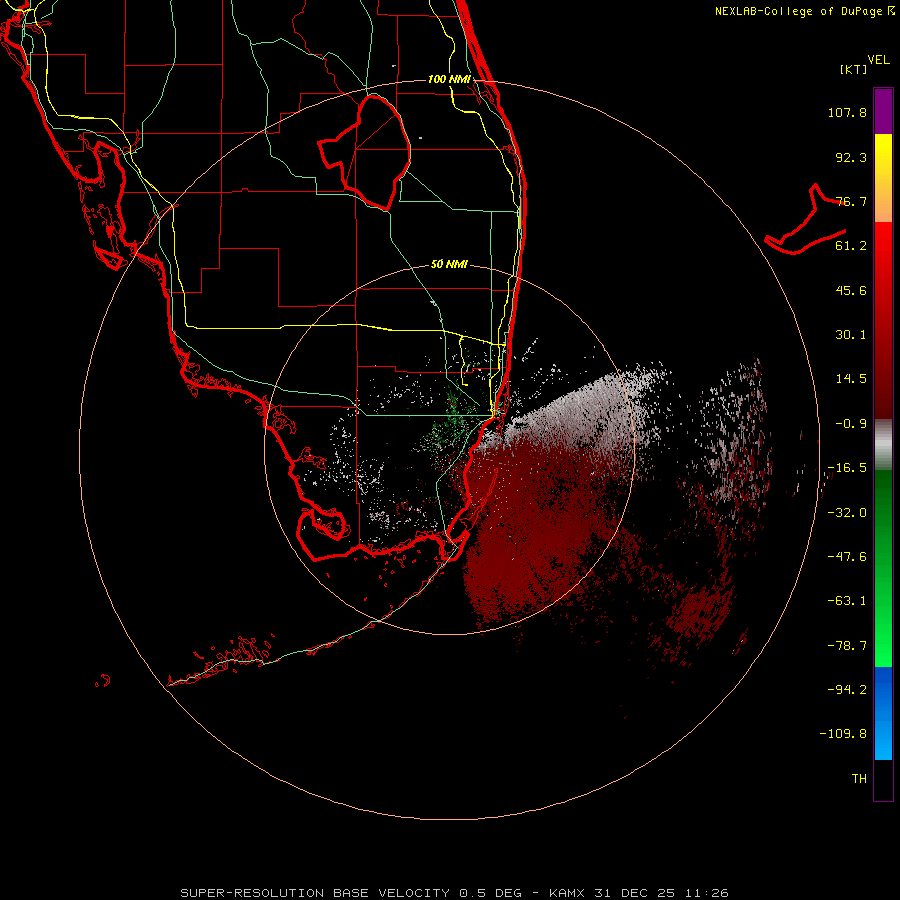The height and width of the screenshot is (900, 900).
Task: Select the -109.8 legend value
Action: (843, 734)
